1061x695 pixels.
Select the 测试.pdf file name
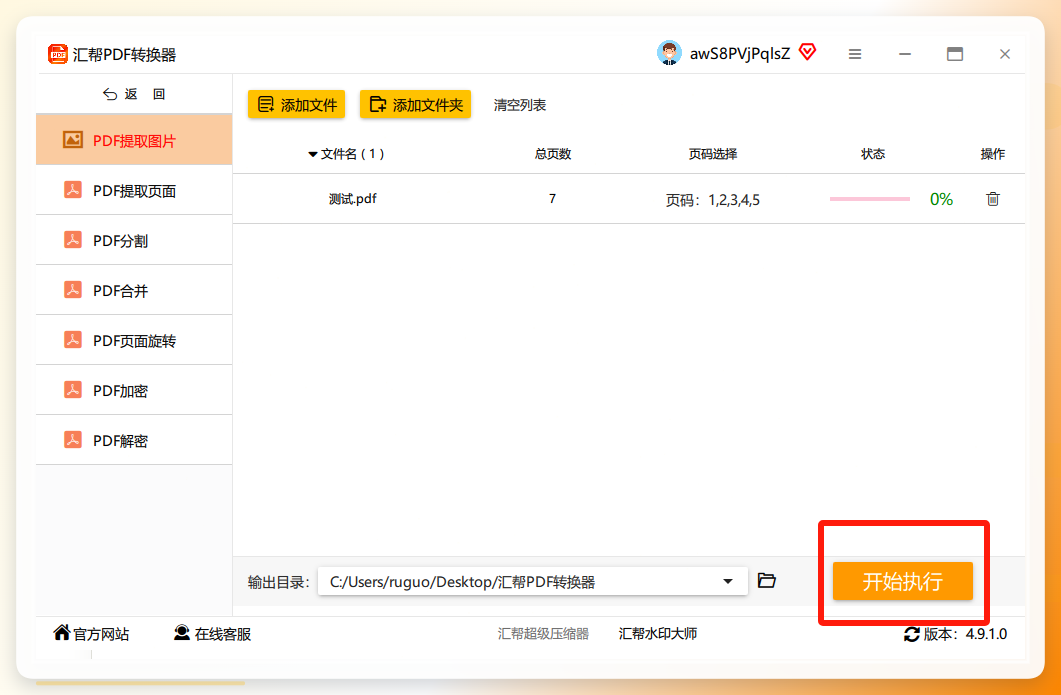353,199
